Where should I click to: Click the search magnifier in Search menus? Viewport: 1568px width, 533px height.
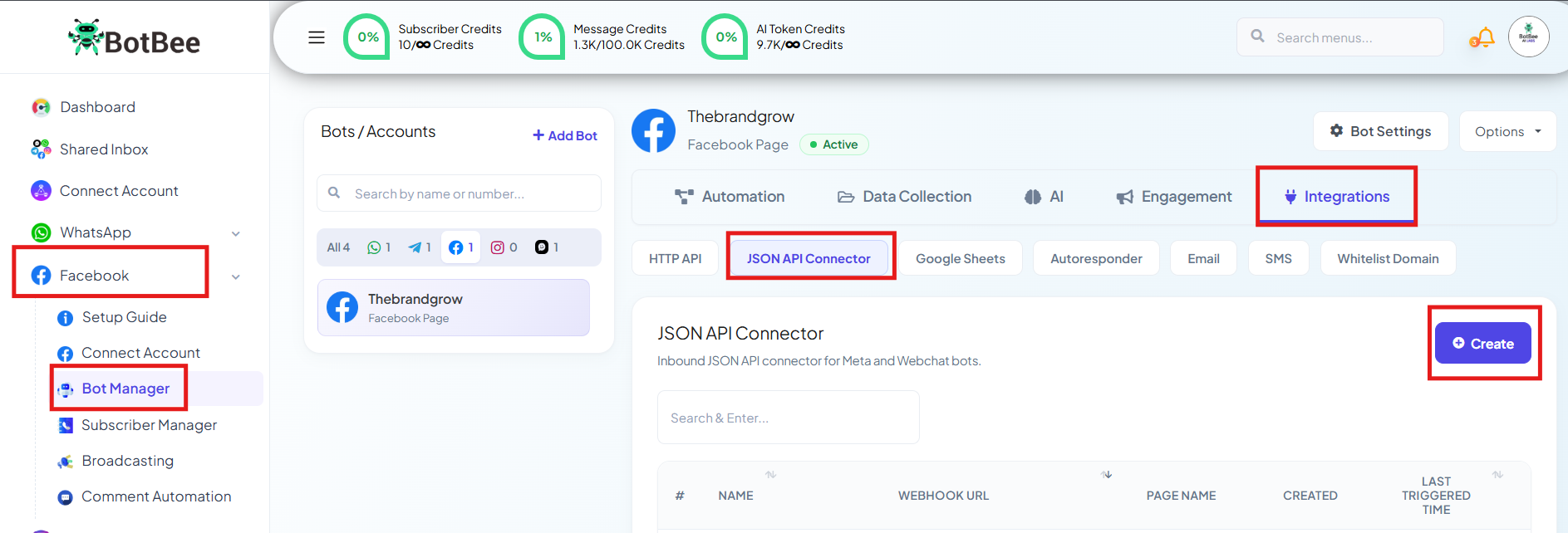pos(1258,37)
